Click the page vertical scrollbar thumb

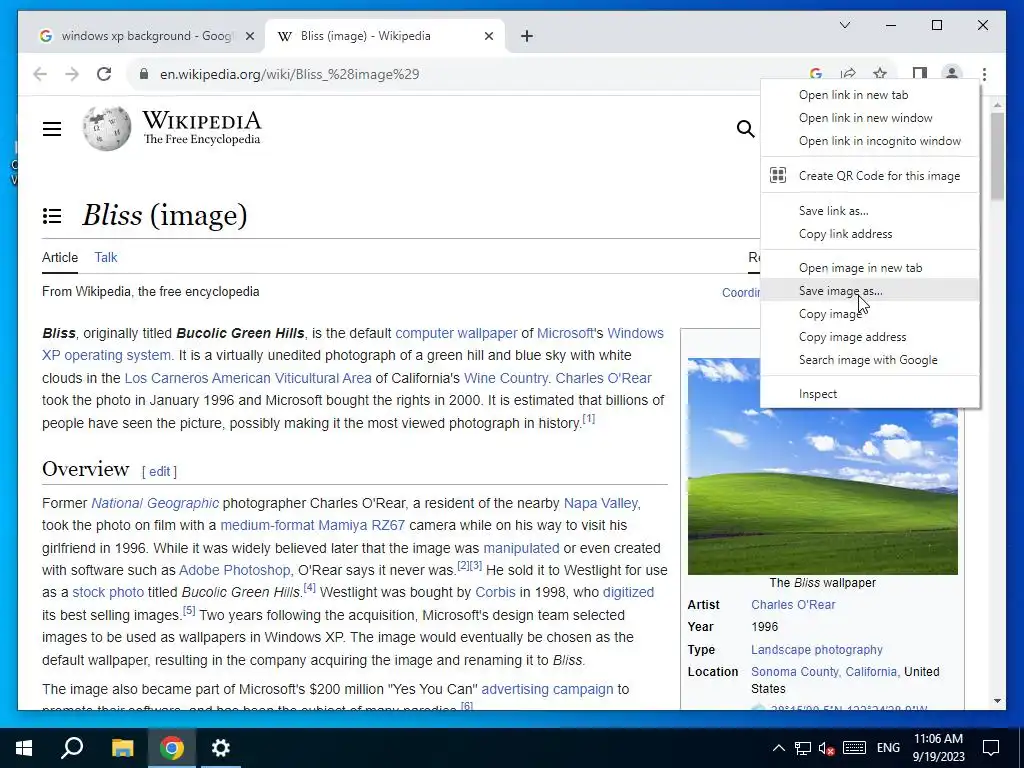[997, 157]
